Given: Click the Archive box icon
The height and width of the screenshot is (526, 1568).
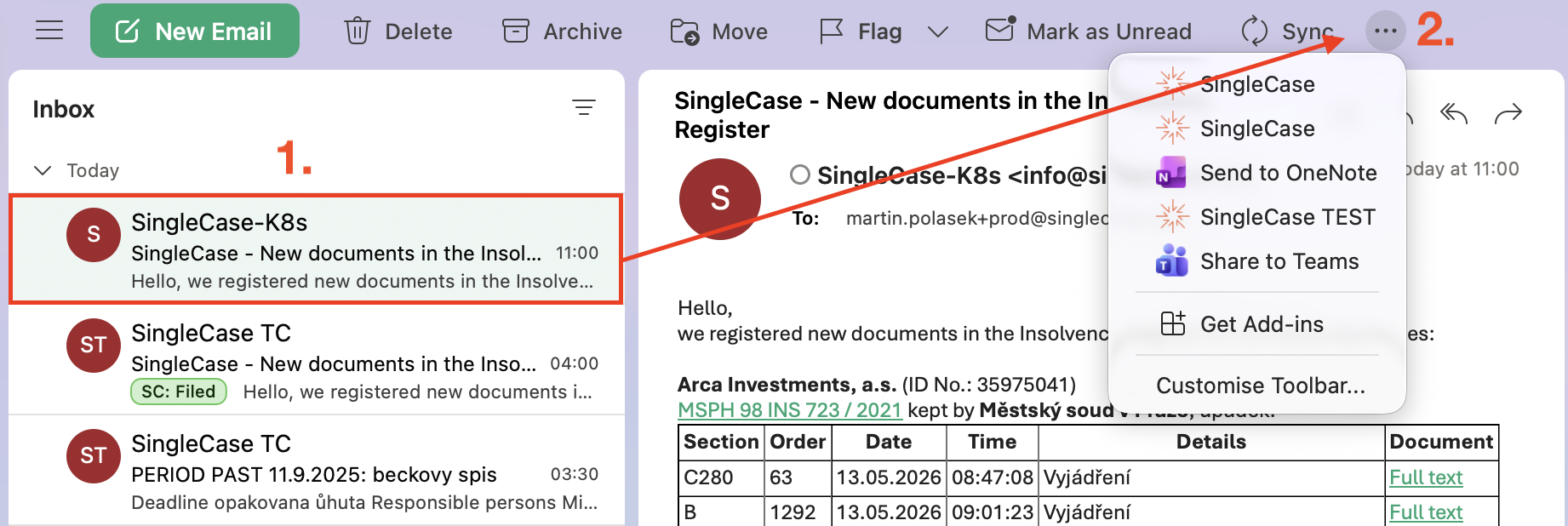Looking at the screenshot, I should pos(515,31).
